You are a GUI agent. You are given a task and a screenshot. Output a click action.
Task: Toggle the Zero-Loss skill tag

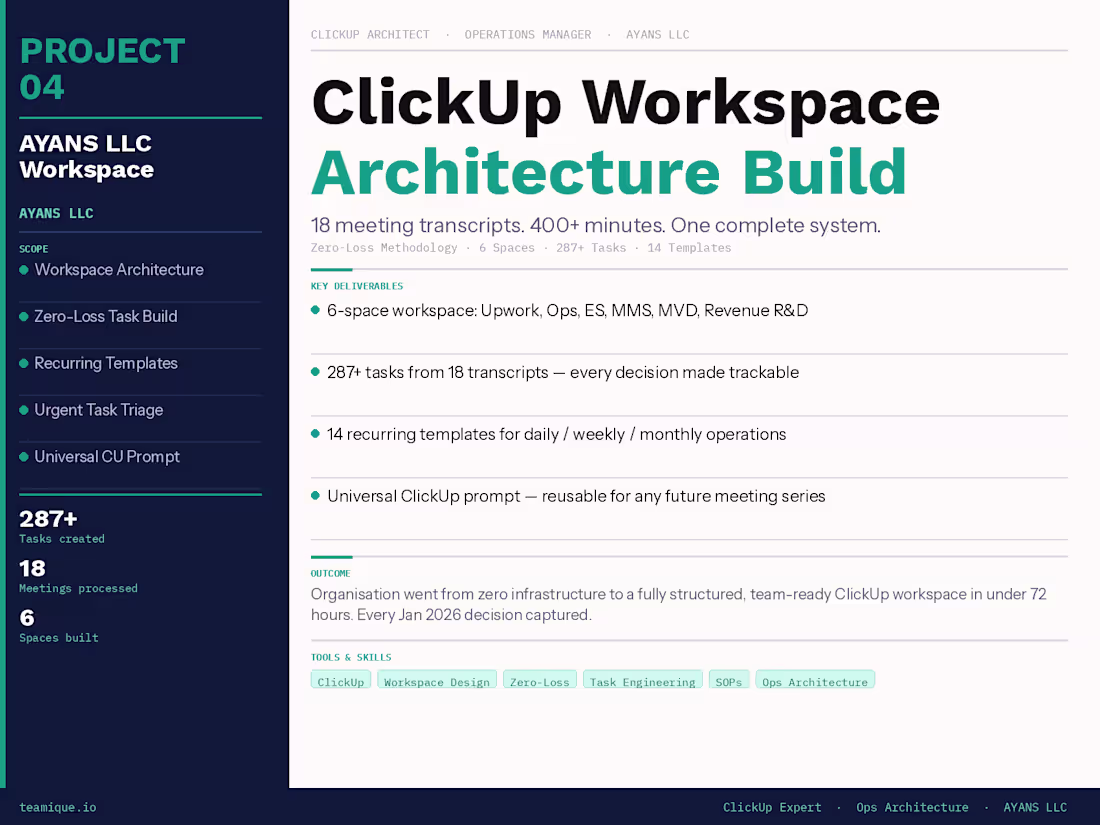(x=540, y=680)
